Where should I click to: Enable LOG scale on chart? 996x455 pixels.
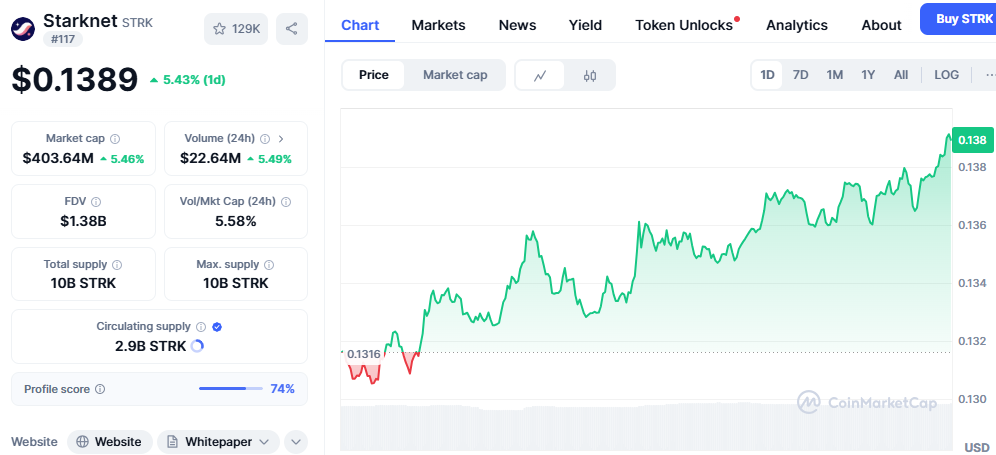pos(946,75)
